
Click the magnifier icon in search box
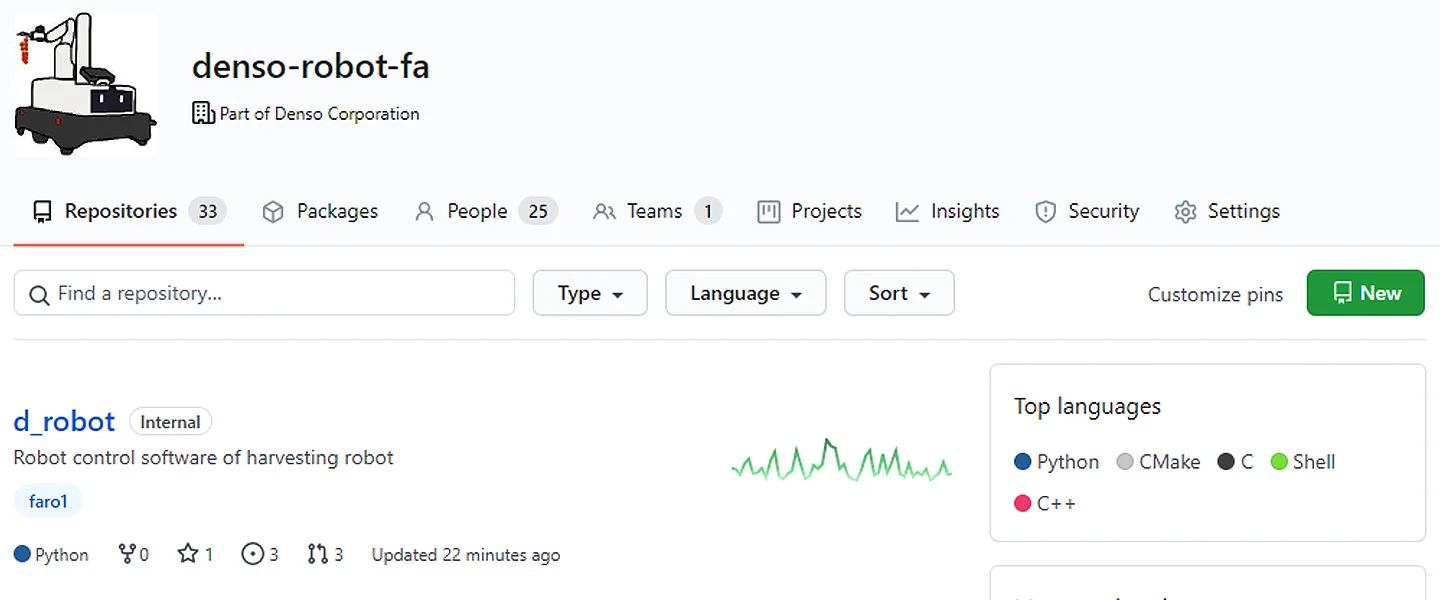[40, 295]
